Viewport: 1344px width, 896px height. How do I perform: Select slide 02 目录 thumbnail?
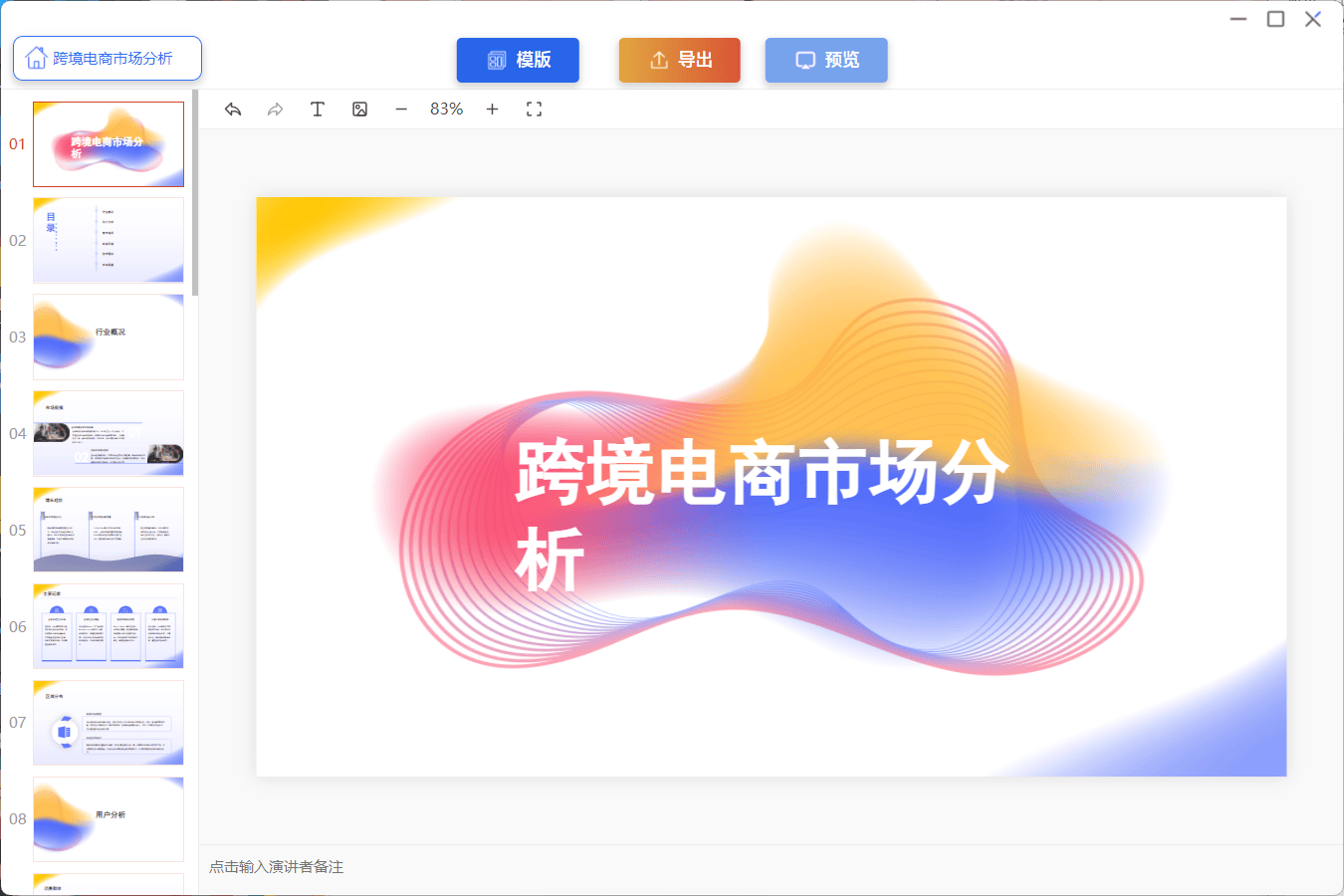(x=109, y=240)
